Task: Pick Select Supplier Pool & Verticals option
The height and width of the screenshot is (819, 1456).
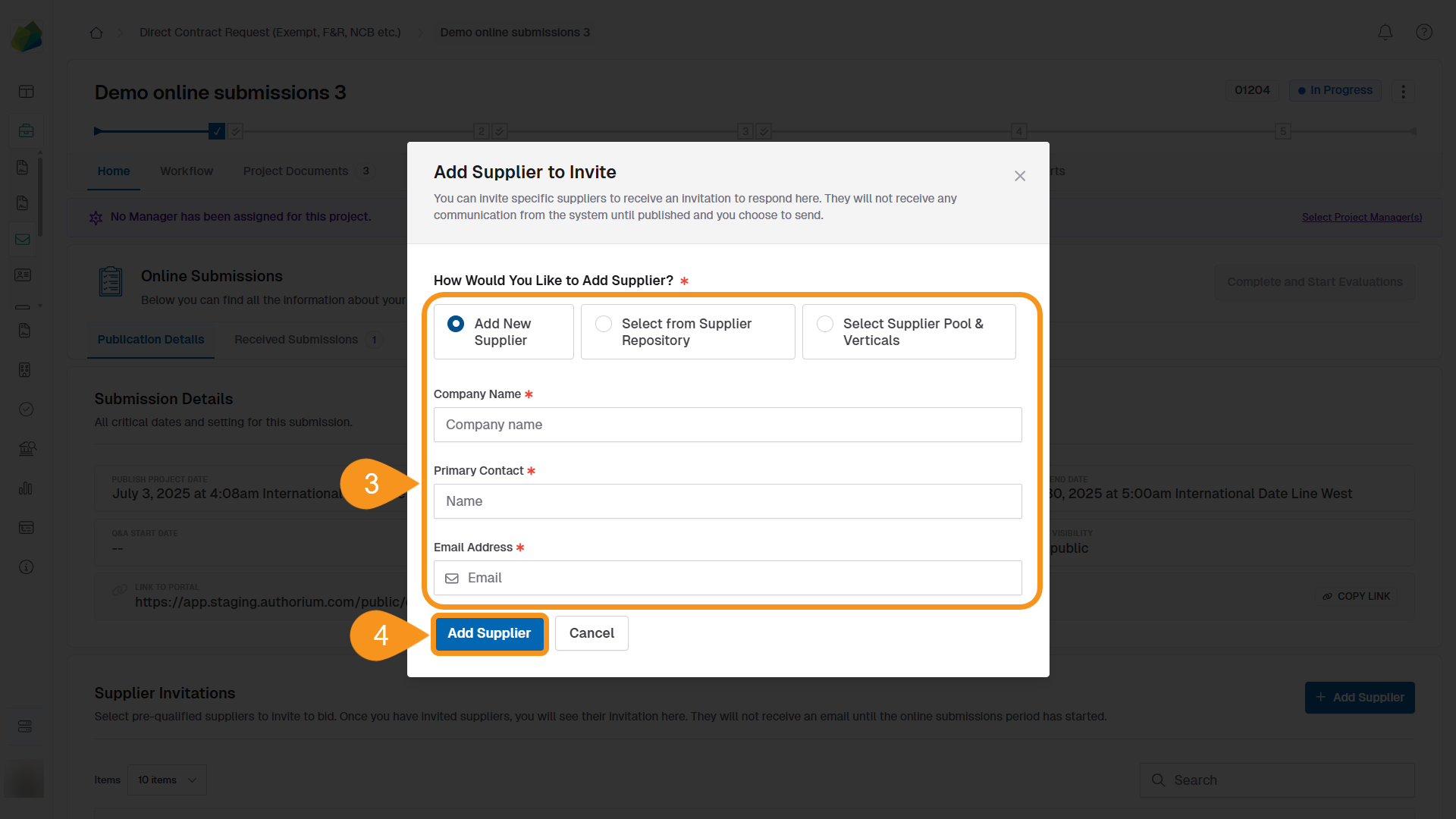Action: 825,324
